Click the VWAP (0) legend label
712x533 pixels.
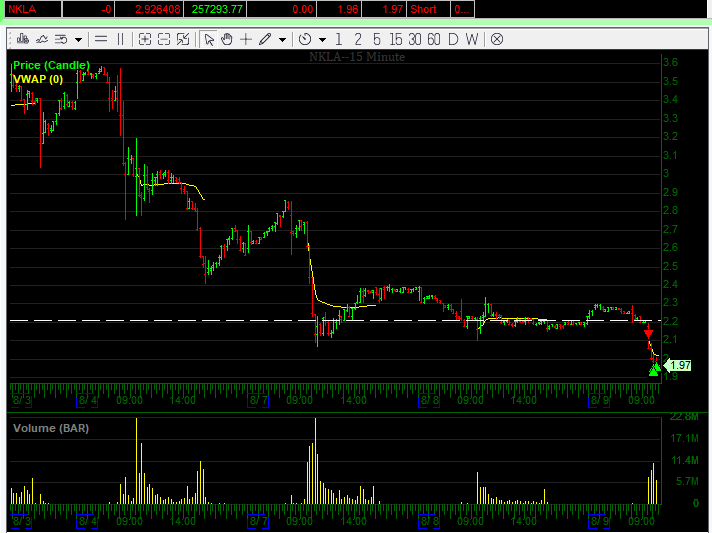click(38, 79)
